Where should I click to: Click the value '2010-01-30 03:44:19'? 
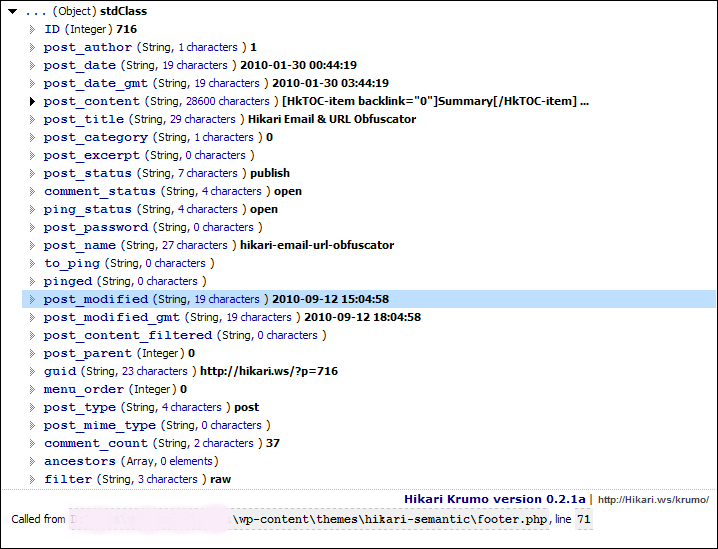point(331,83)
